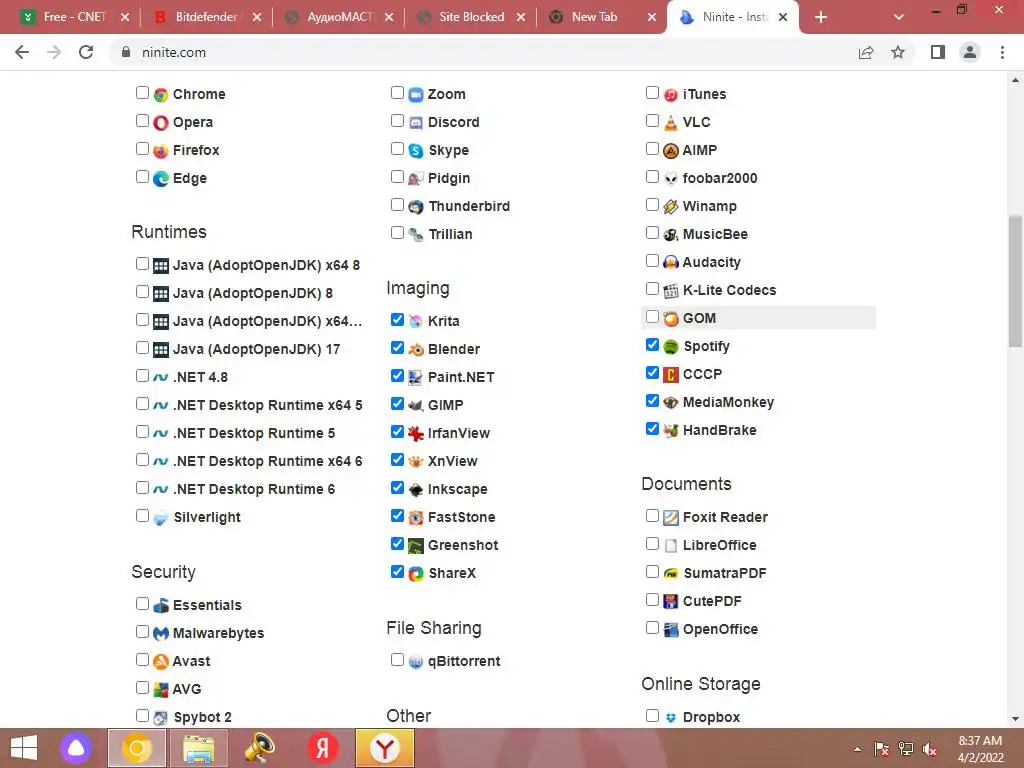The width and height of the screenshot is (1024, 768).
Task: Click the Opera logo icon
Action: click(161, 123)
